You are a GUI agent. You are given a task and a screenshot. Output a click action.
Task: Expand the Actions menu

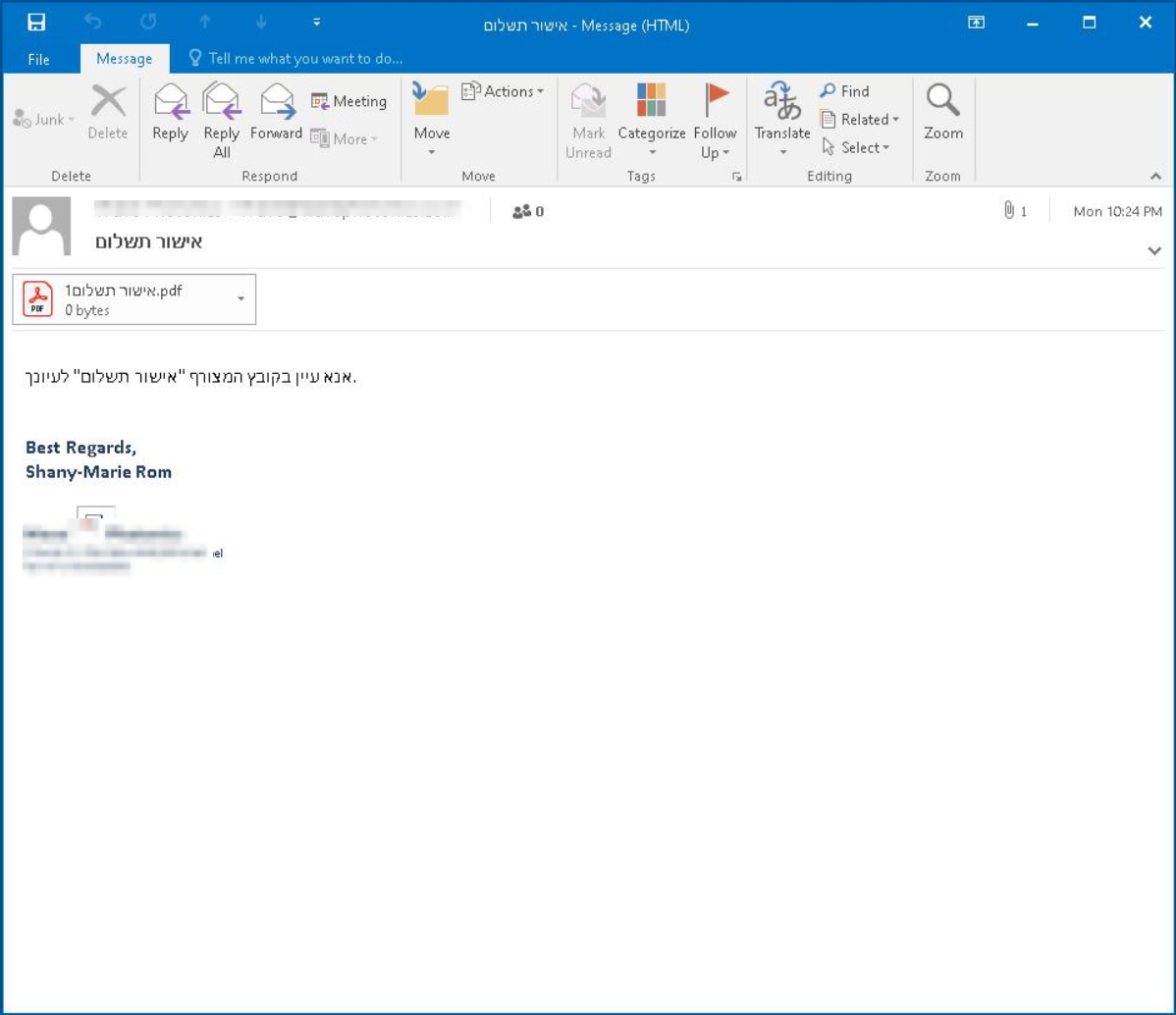click(x=503, y=91)
